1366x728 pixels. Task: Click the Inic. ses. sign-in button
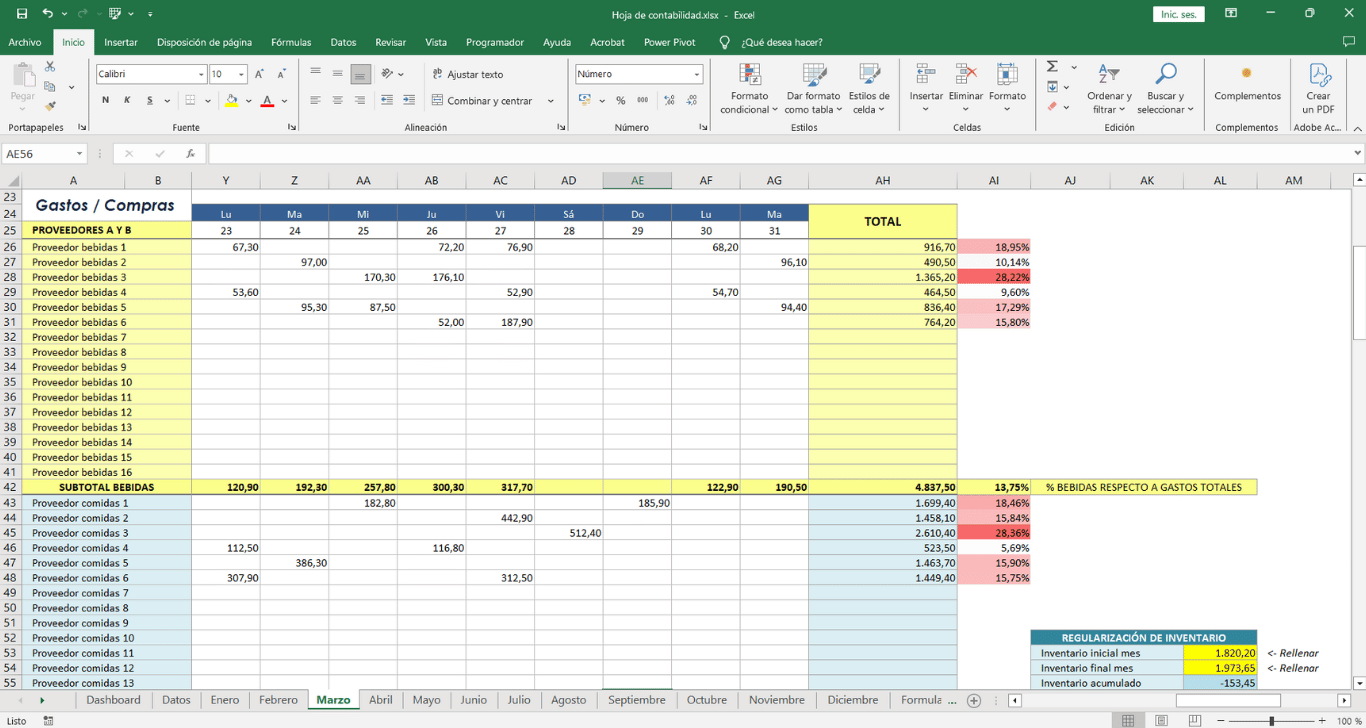[x=1178, y=14]
